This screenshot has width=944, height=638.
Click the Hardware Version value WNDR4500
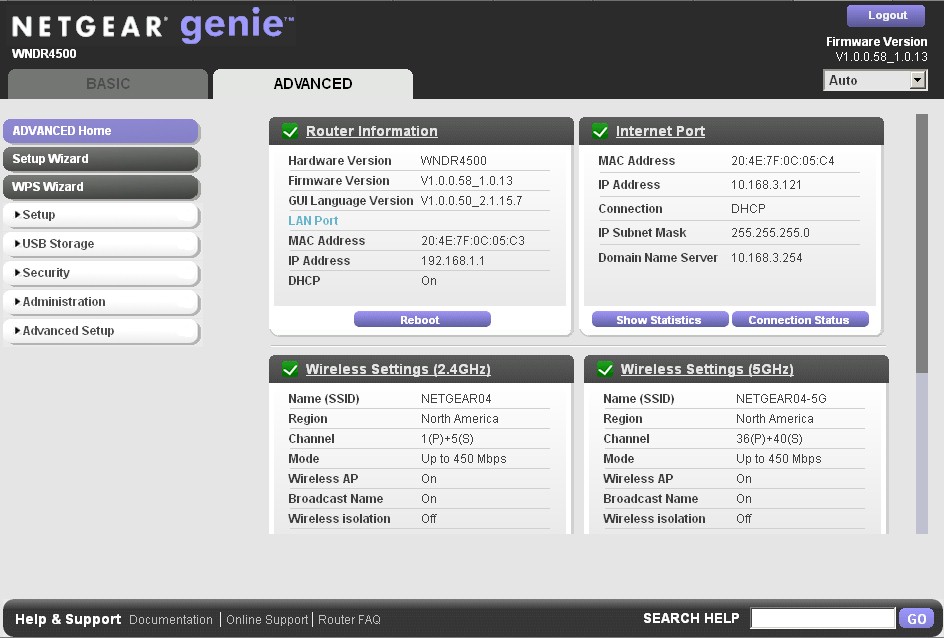pos(453,161)
